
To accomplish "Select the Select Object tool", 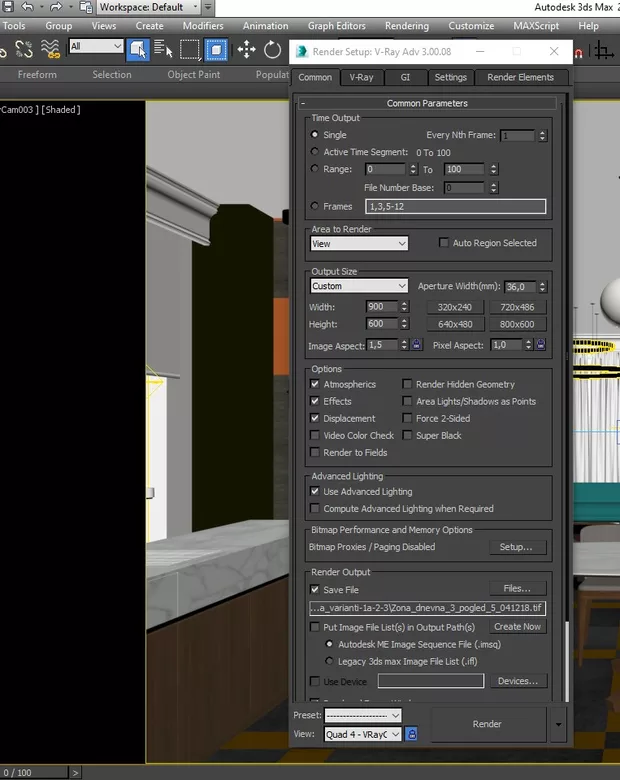I will (138, 49).
